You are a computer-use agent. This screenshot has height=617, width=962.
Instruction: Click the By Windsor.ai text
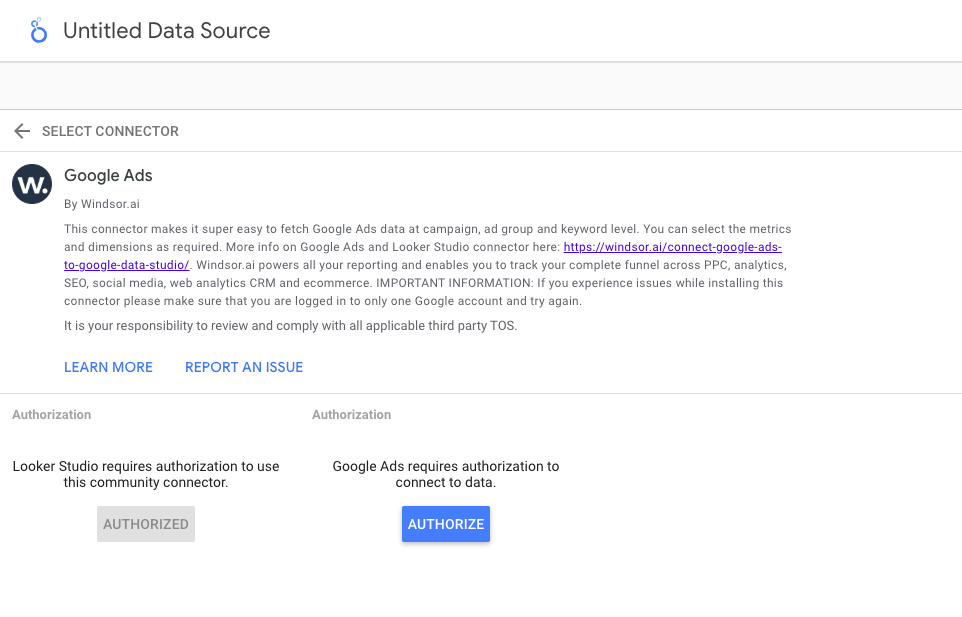(102, 204)
